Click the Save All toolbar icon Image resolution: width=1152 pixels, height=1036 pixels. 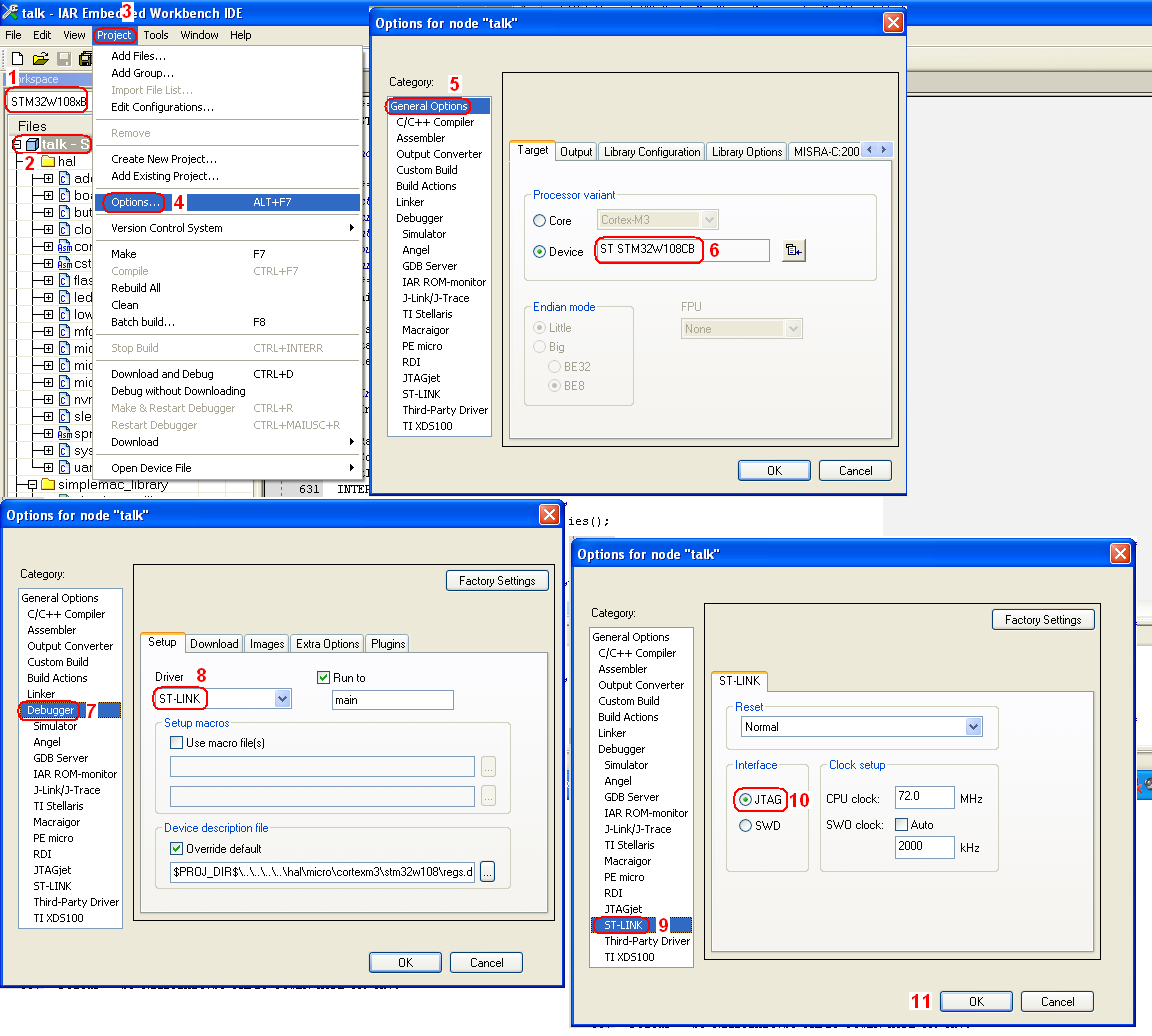(x=86, y=59)
